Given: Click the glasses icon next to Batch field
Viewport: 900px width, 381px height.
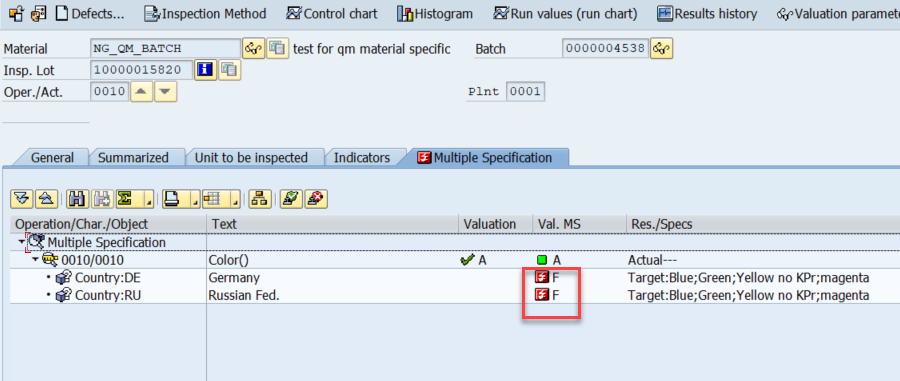Looking at the screenshot, I should point(661,49).
